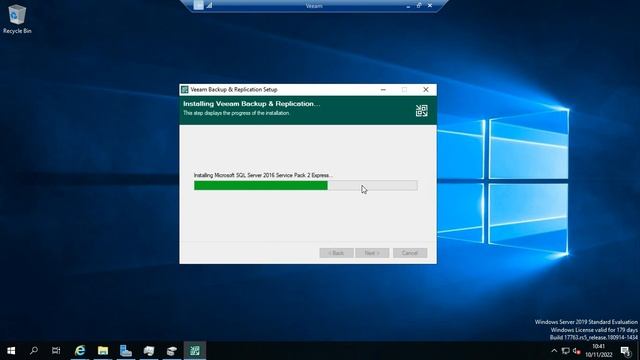Click the Installing Microsoft SQL Server status text
Screen dimensions: 640x360
[x=263, y=175]
